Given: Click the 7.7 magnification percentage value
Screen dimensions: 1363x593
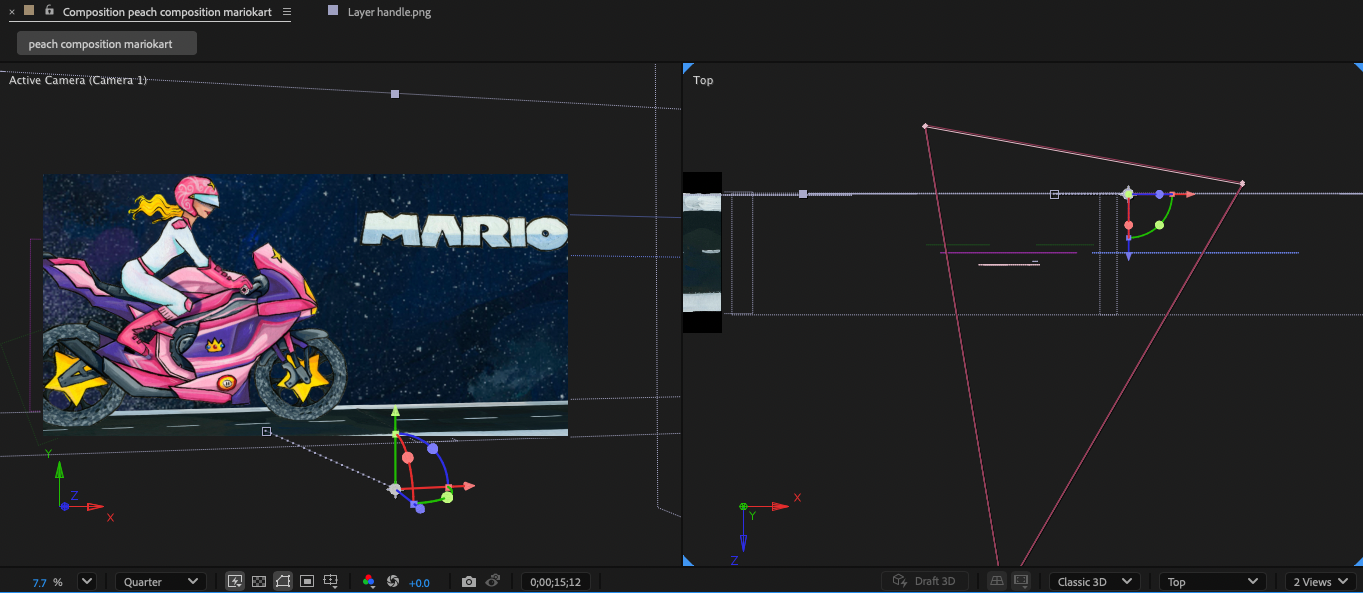Looking at the screenshot, I should coord(40,582).
